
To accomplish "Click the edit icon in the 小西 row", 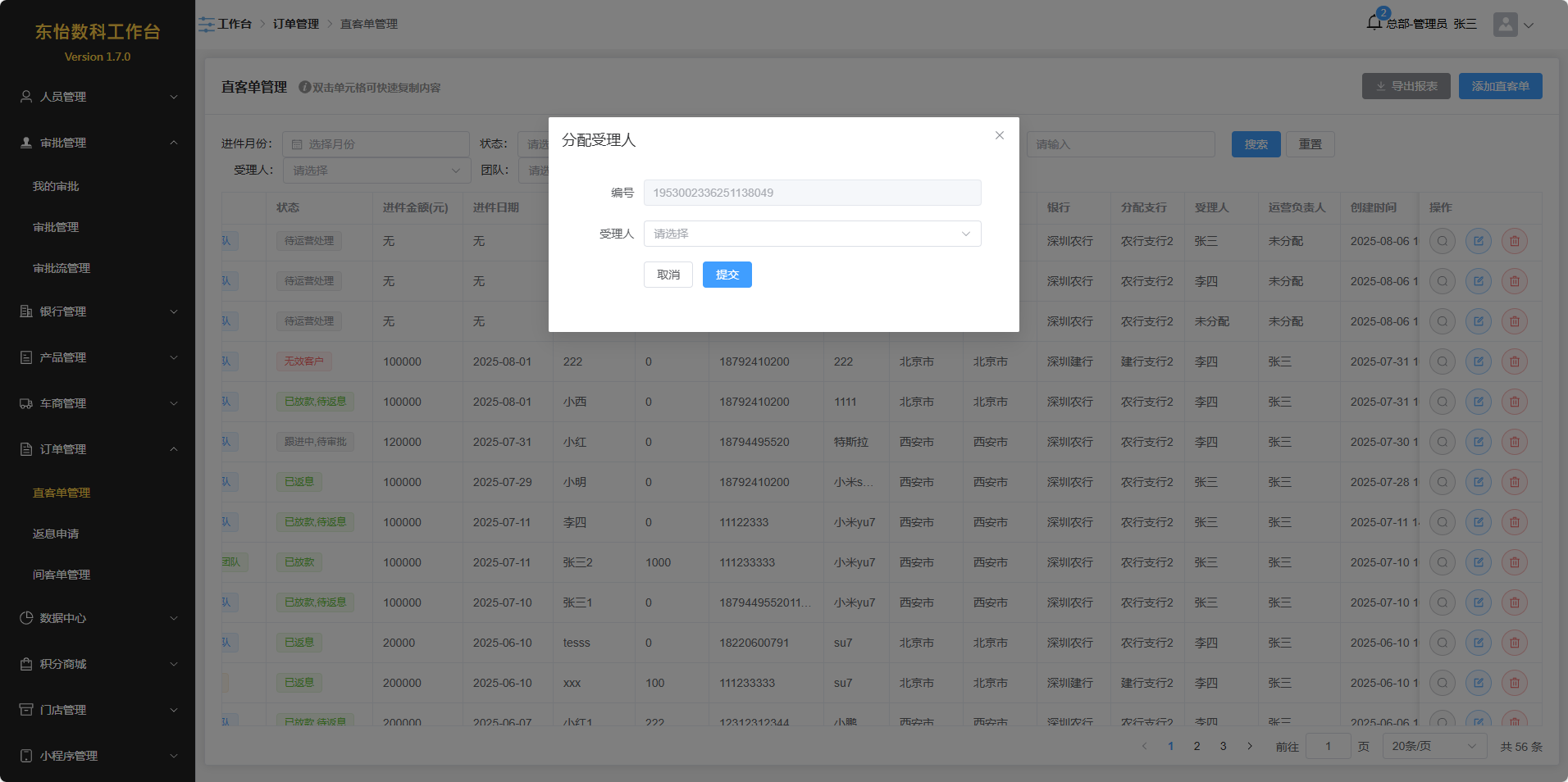I will pos(1478,402).
